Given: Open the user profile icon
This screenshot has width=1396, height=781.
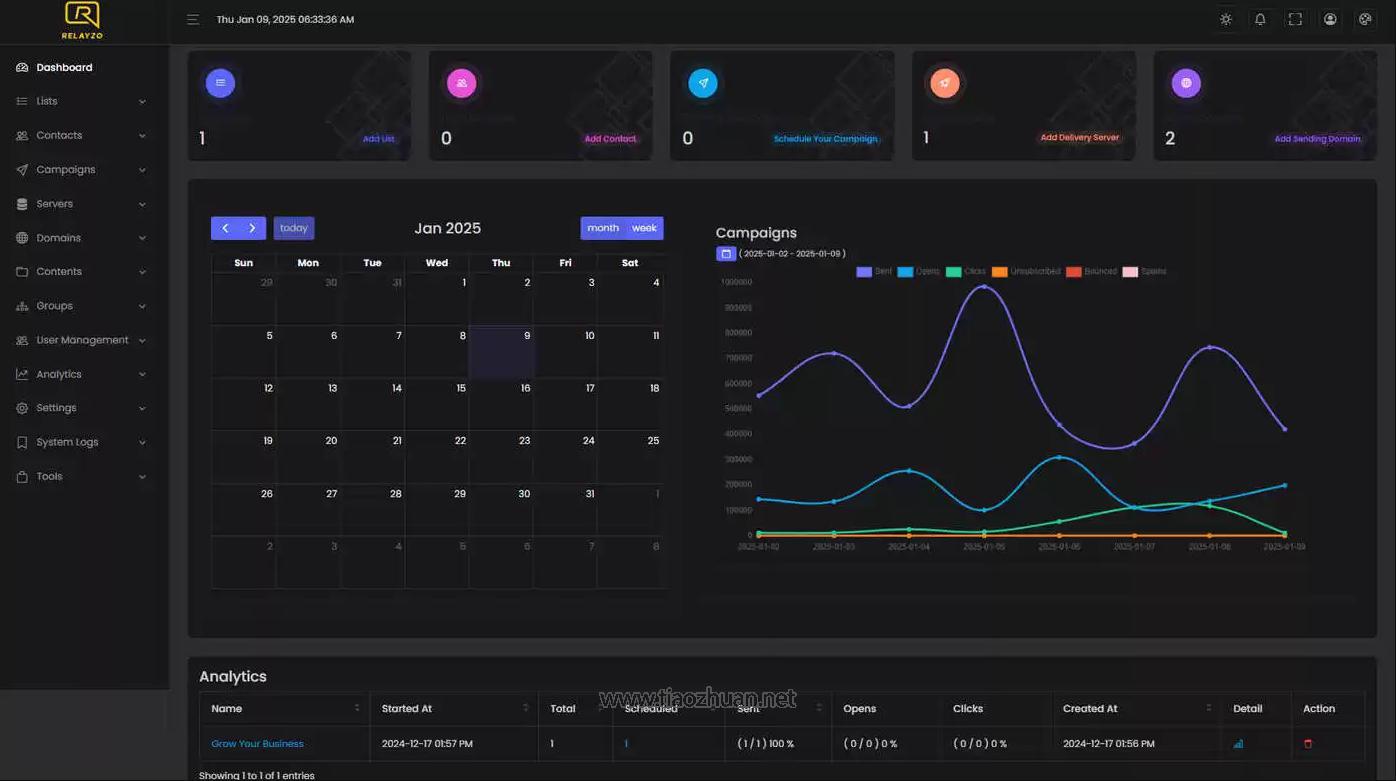Looking at the screenshot, I should [x=1330, y=19].
